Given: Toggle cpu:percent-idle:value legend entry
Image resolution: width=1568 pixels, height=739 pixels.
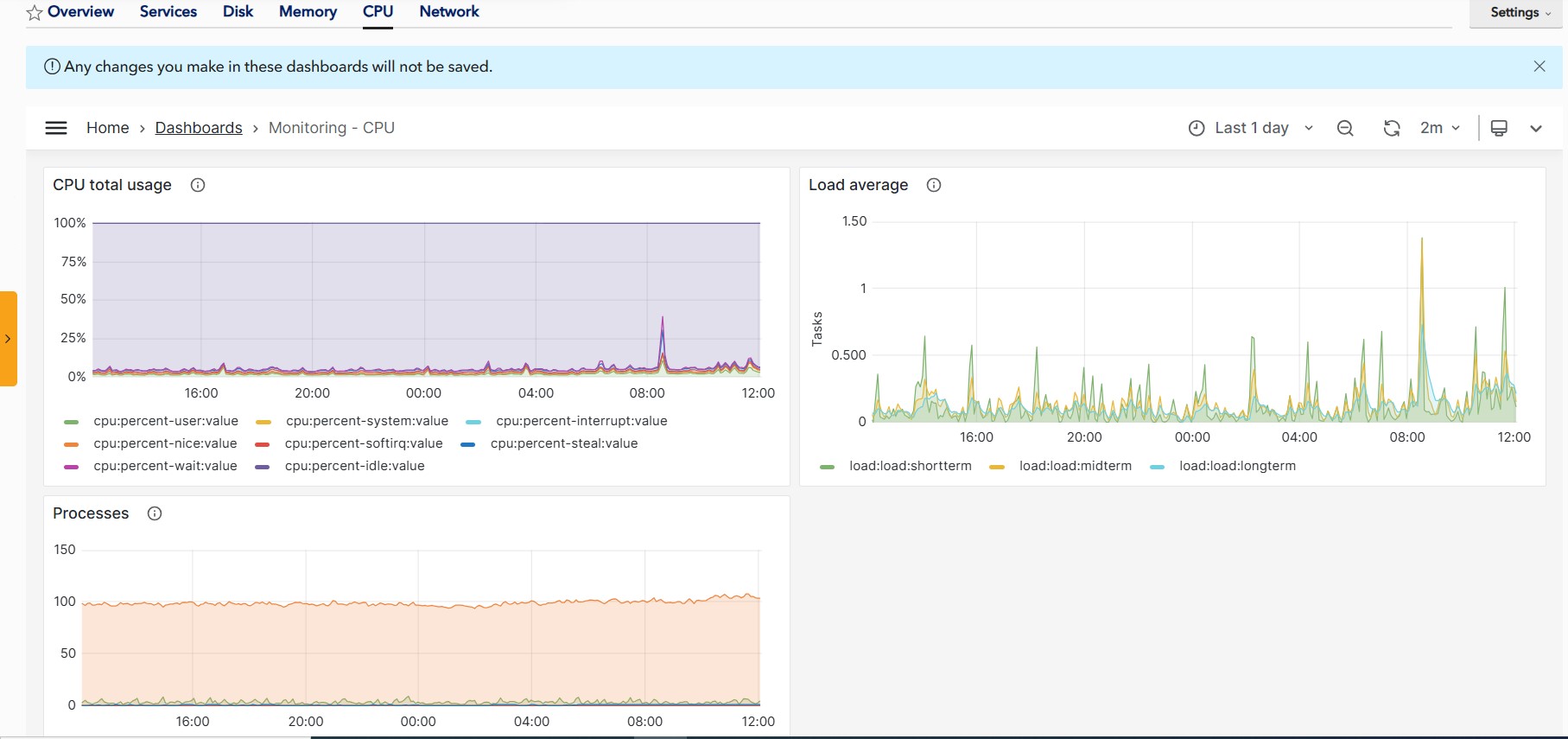Looking at the screenshot, I should tap(340, 466).
